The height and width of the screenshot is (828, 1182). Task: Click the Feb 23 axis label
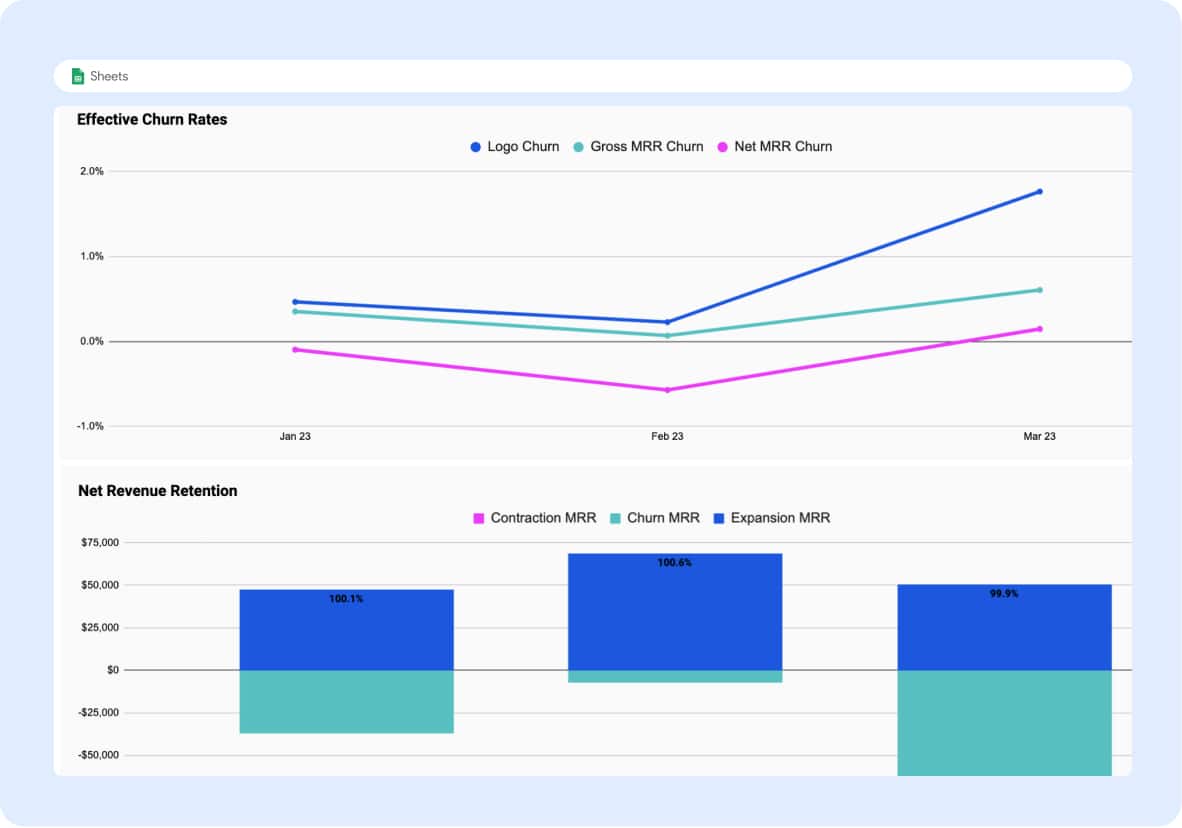point(667,437)
